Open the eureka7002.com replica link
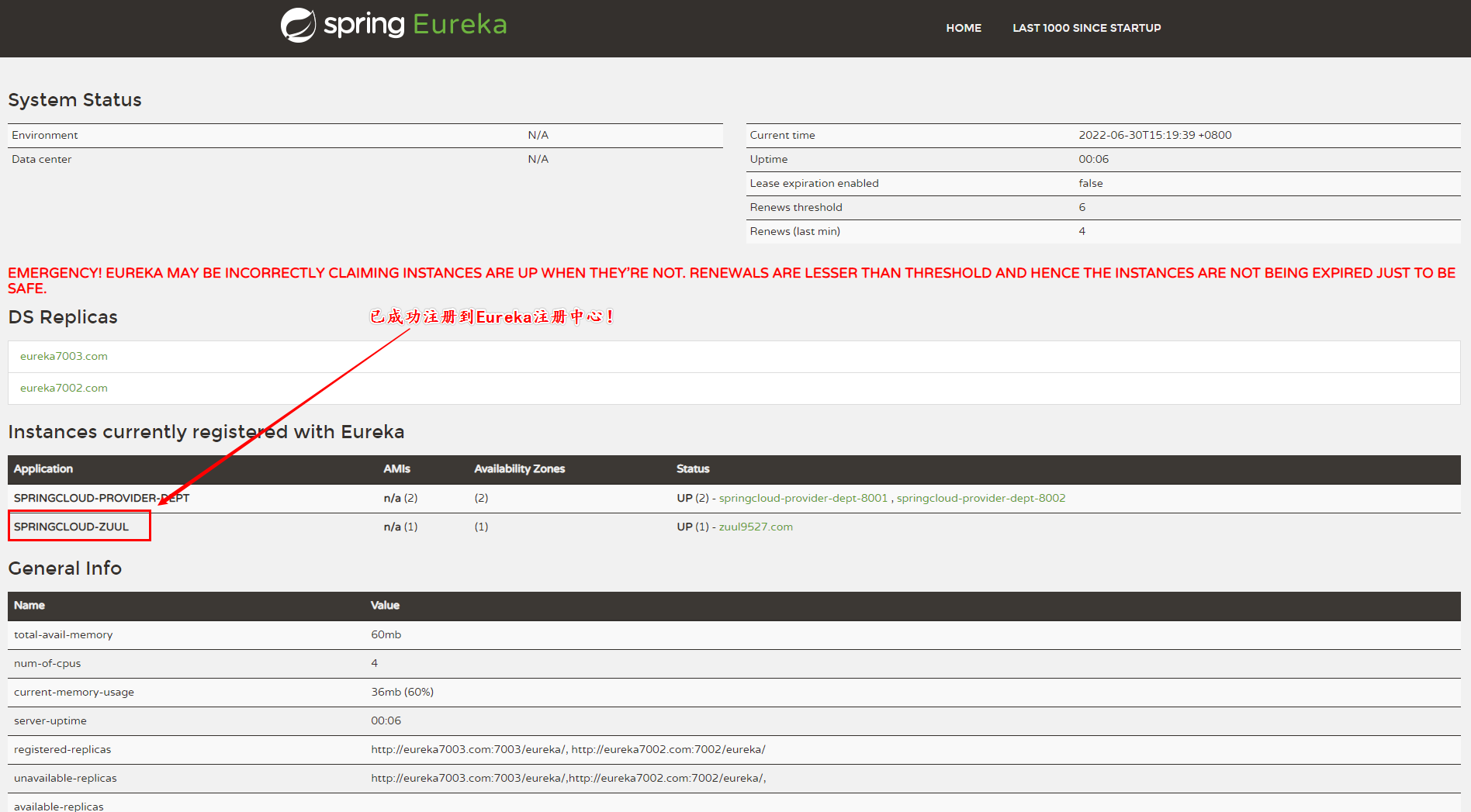 tap(64, 388)
